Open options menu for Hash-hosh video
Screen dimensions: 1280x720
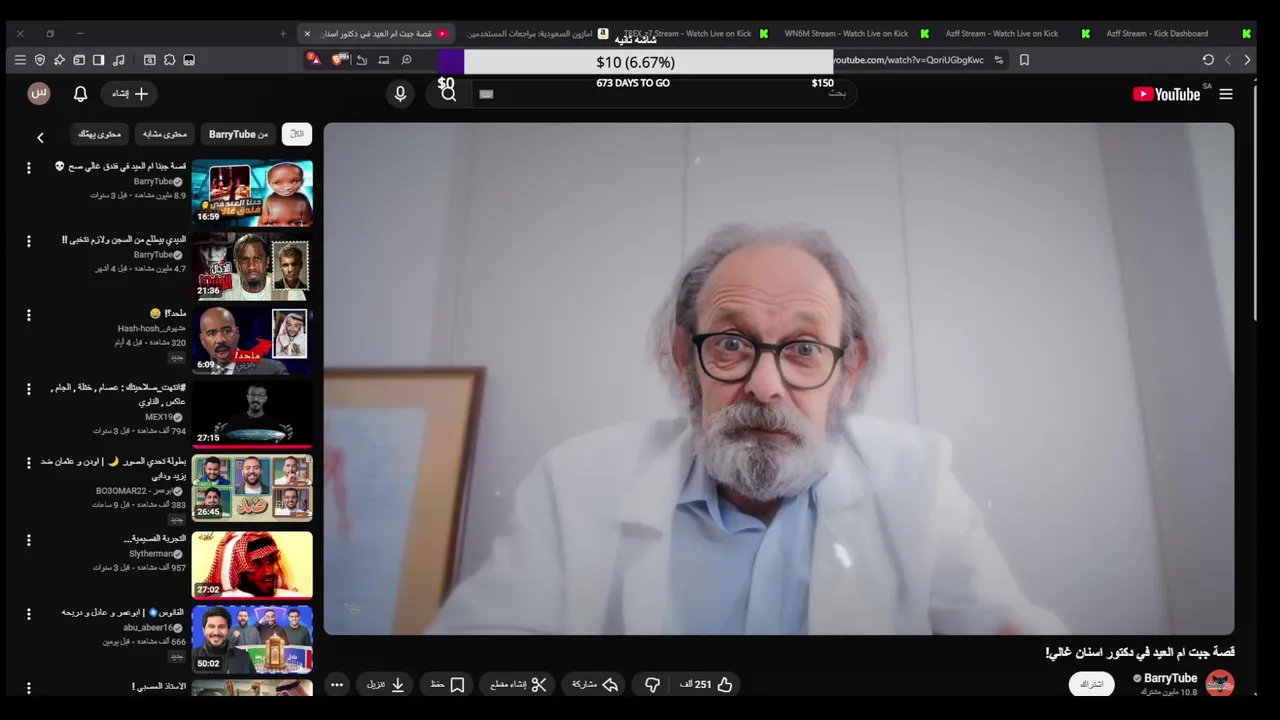pos(28,315)
